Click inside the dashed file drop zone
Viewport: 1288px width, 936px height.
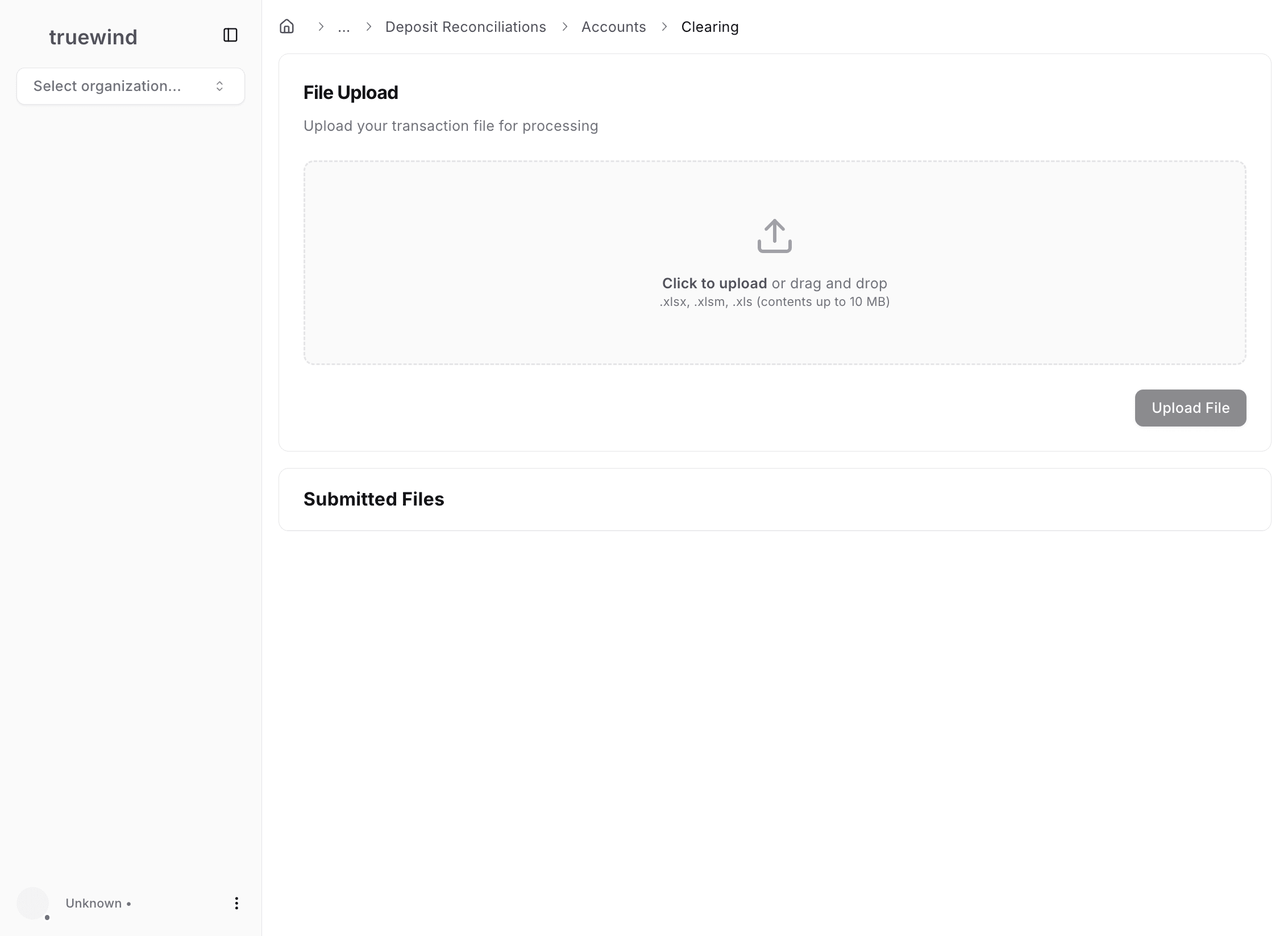[774, 263]
